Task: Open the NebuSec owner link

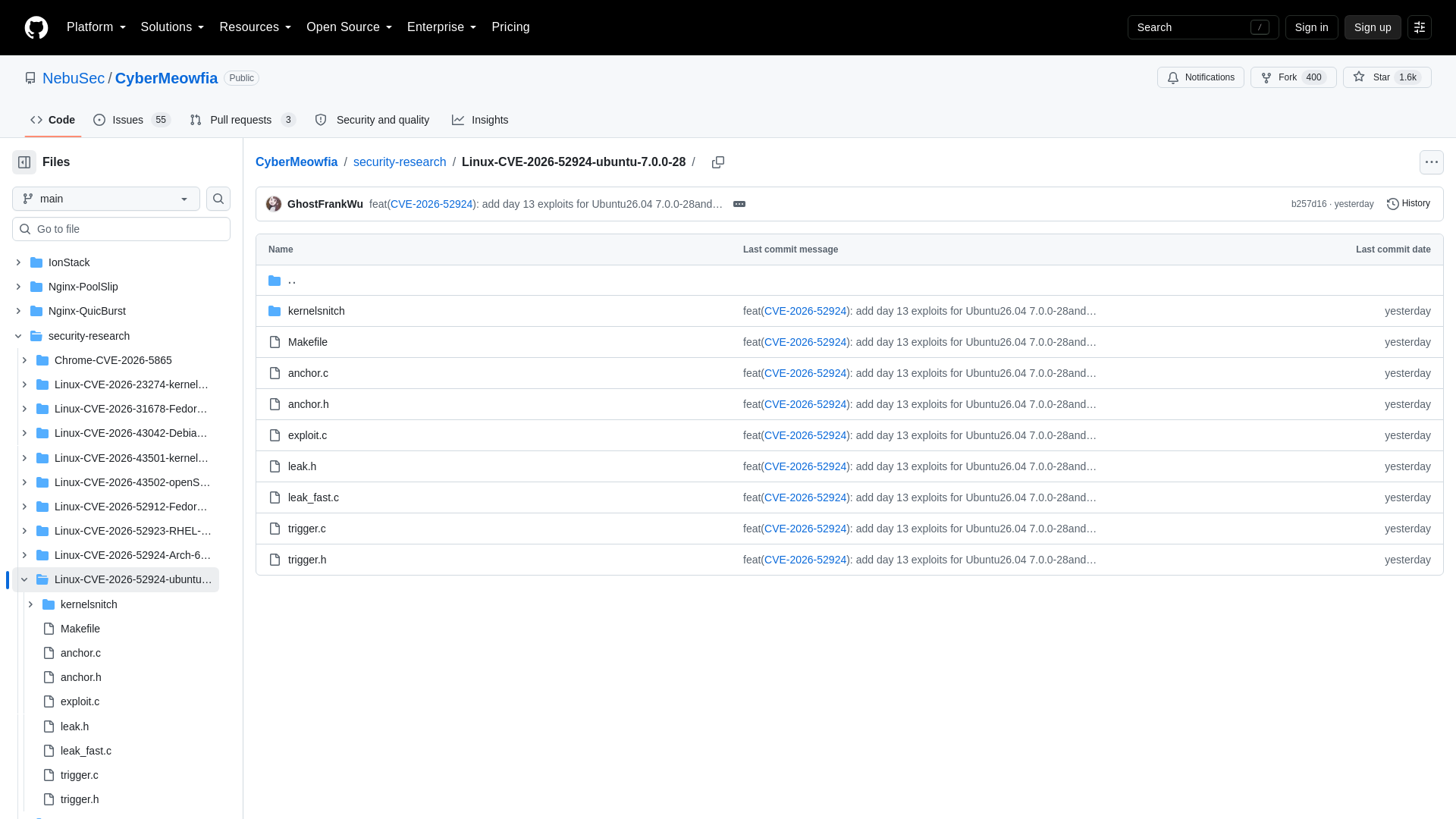Action: 74,78
